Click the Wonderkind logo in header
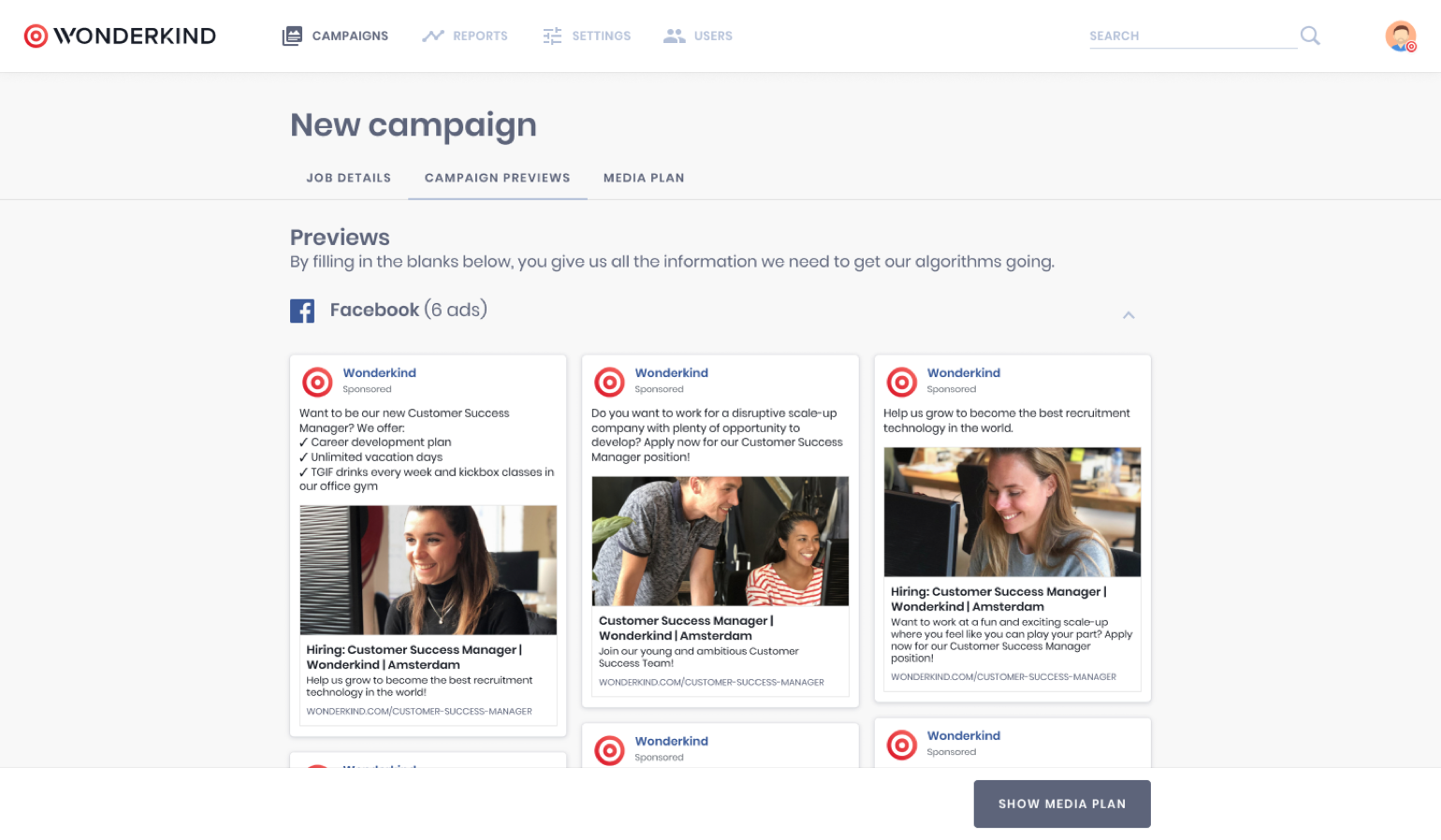The width and height of the screenshot is (1441, 840). tap(120, 36)
